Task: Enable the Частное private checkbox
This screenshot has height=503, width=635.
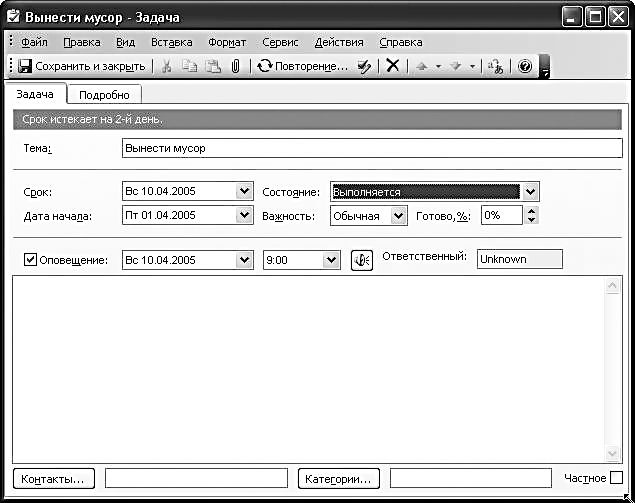Action: (x=616, y=478)
